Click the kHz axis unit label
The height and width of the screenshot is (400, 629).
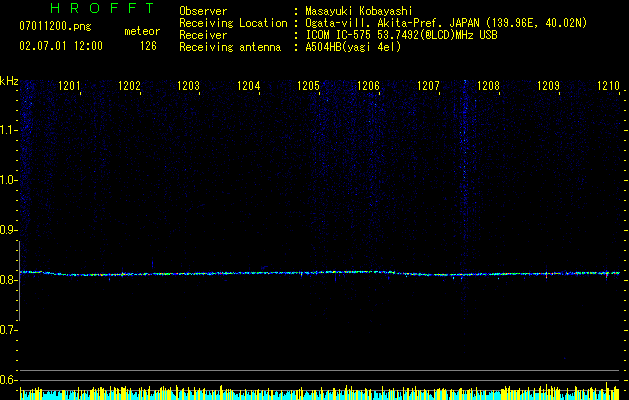point(9,81)
